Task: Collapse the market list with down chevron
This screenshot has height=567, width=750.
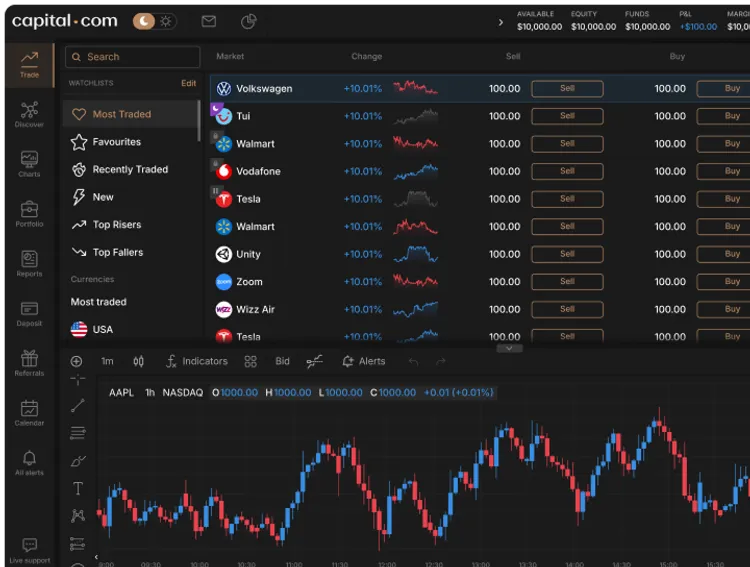Action: tap(509, 348)
